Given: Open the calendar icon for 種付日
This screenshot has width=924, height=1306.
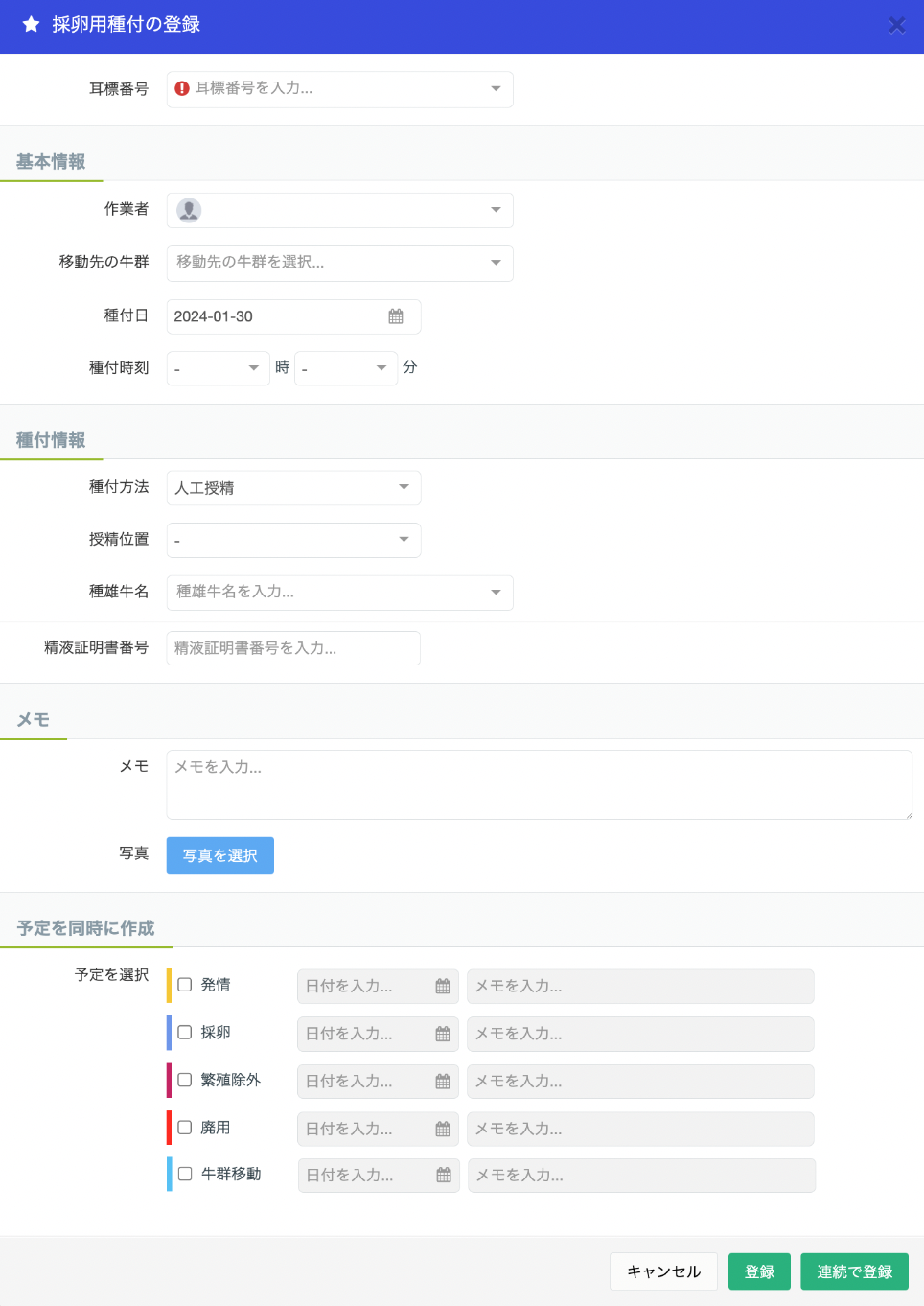Looking at the screenshot, I should pos(396,316).
